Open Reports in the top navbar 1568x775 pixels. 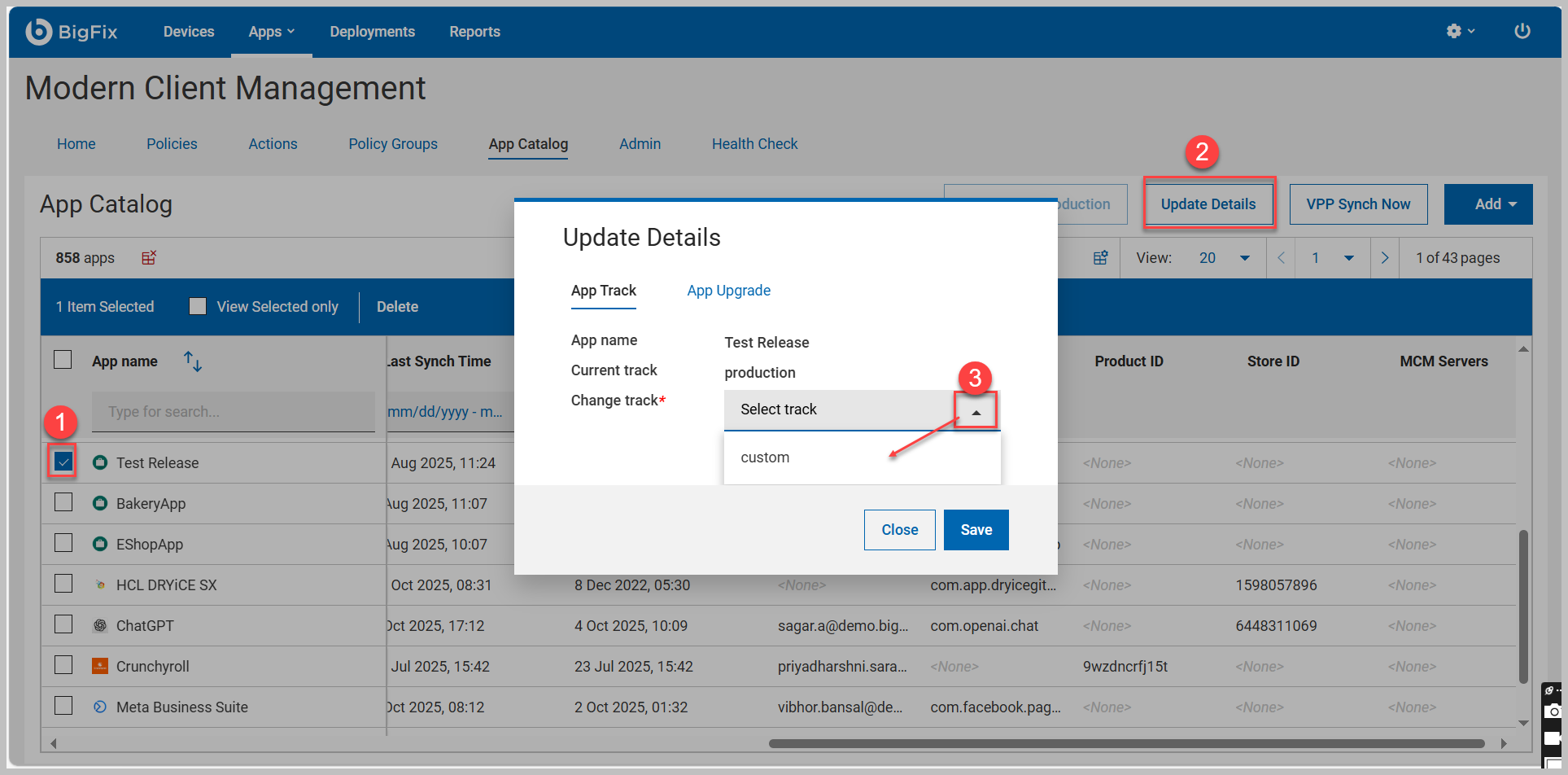click(474, 32)
